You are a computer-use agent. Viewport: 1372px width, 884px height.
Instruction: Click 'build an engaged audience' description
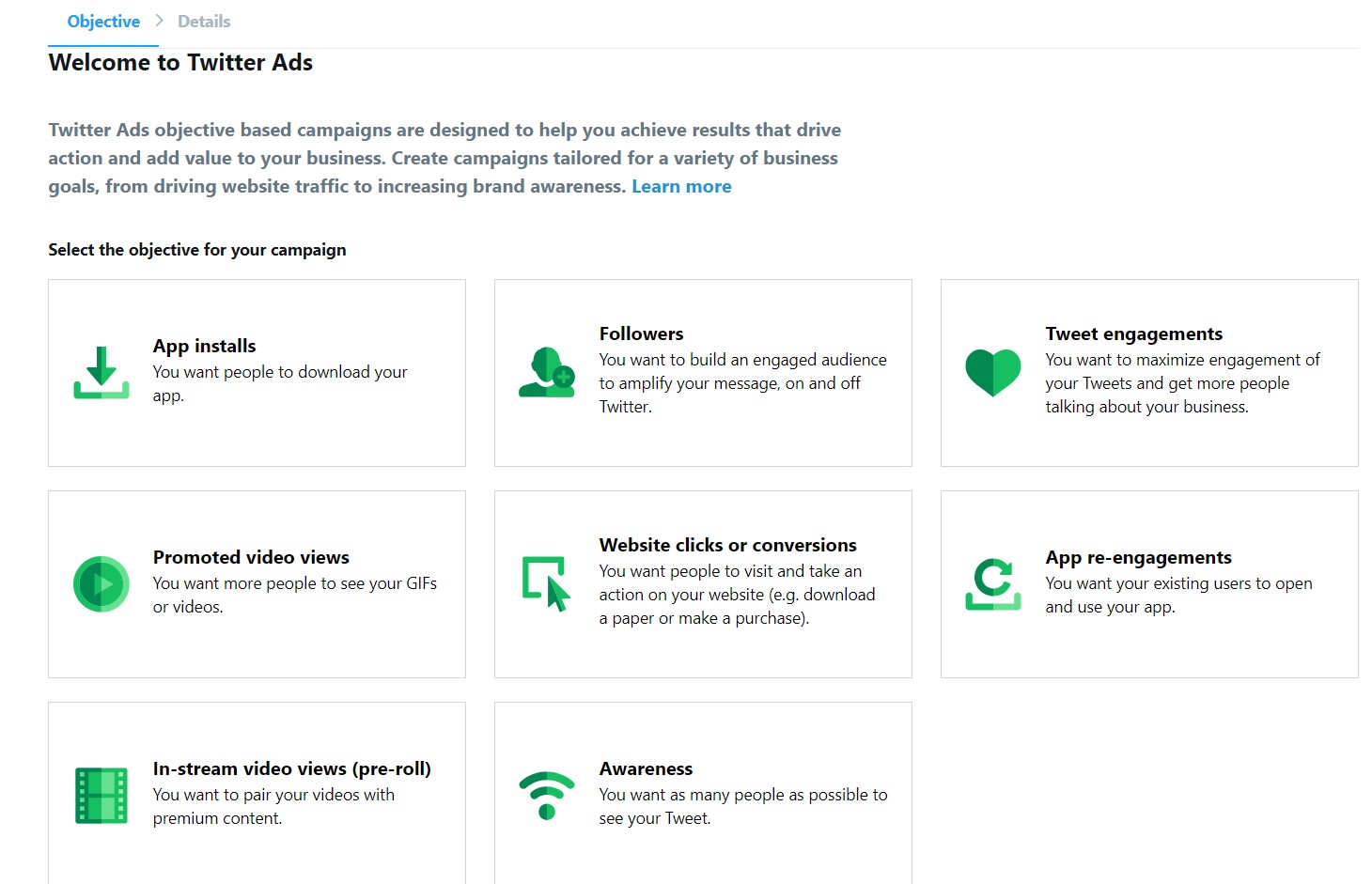pos(742,383)
